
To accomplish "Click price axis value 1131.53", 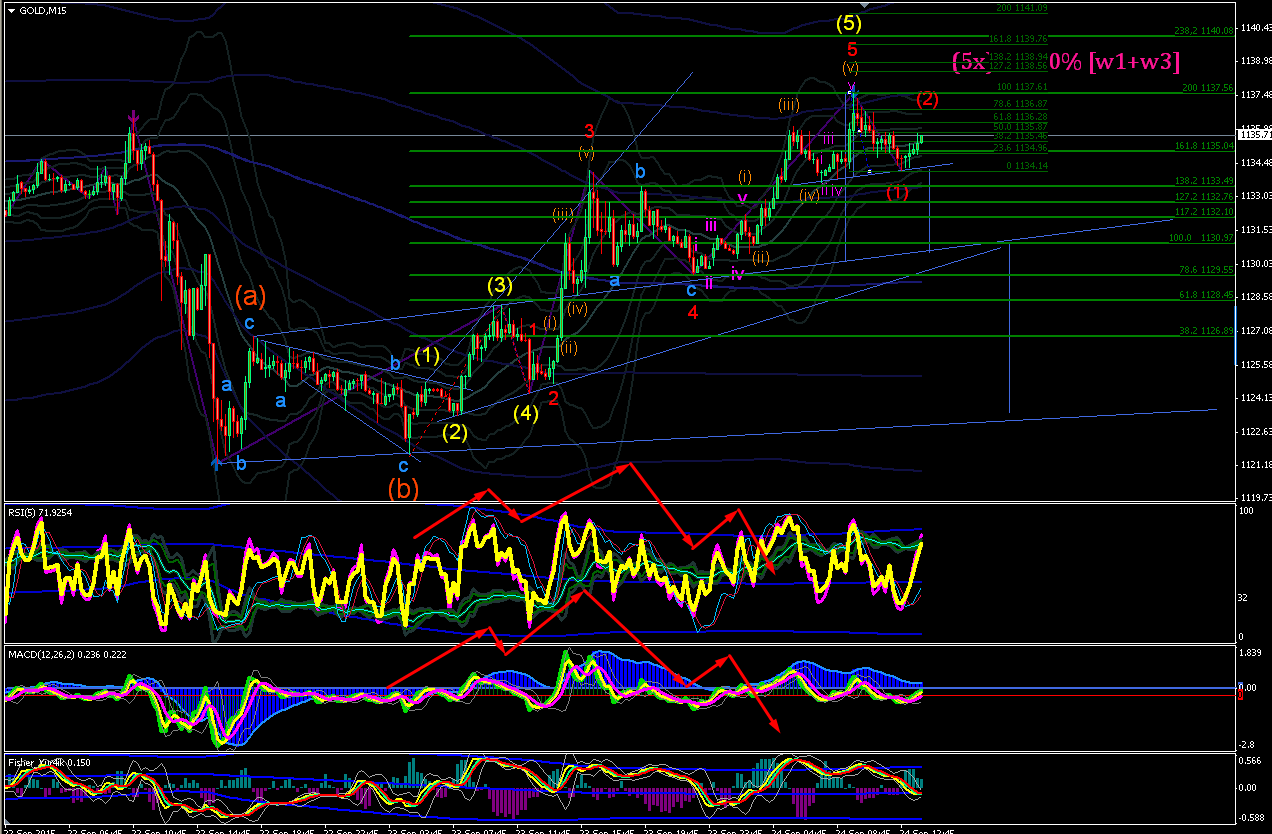I will coord(1255,230).
